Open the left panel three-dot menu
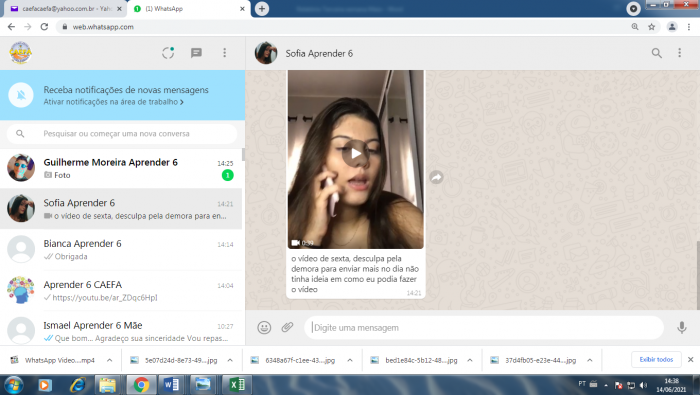 coord(225,53)
